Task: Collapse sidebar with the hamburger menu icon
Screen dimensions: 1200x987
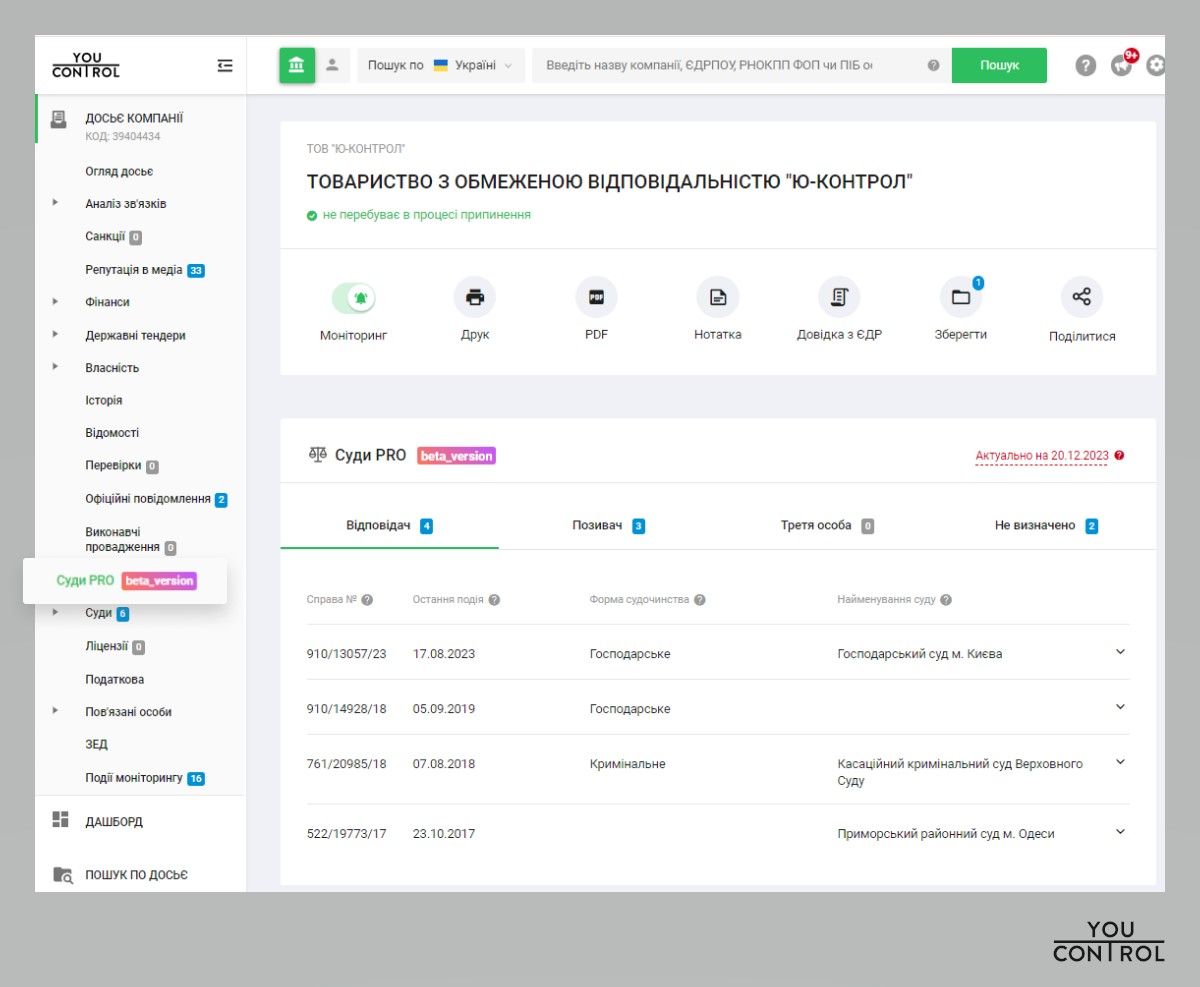Action: [225, 66]
